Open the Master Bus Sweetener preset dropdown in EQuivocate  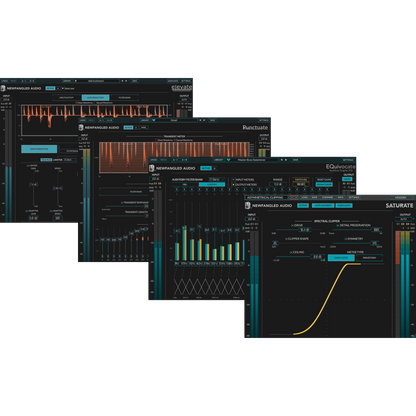tap(254, 160)
